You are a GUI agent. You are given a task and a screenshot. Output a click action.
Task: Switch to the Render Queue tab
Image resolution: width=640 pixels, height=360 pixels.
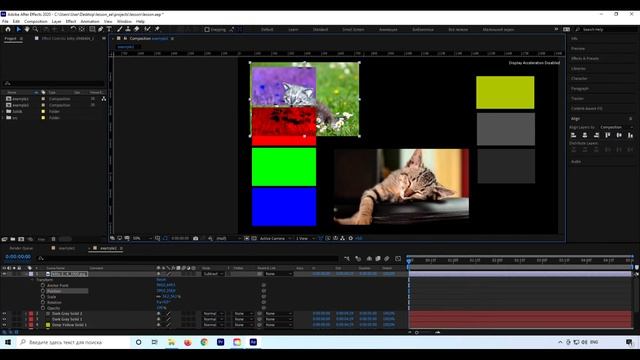tap(21, 248)
